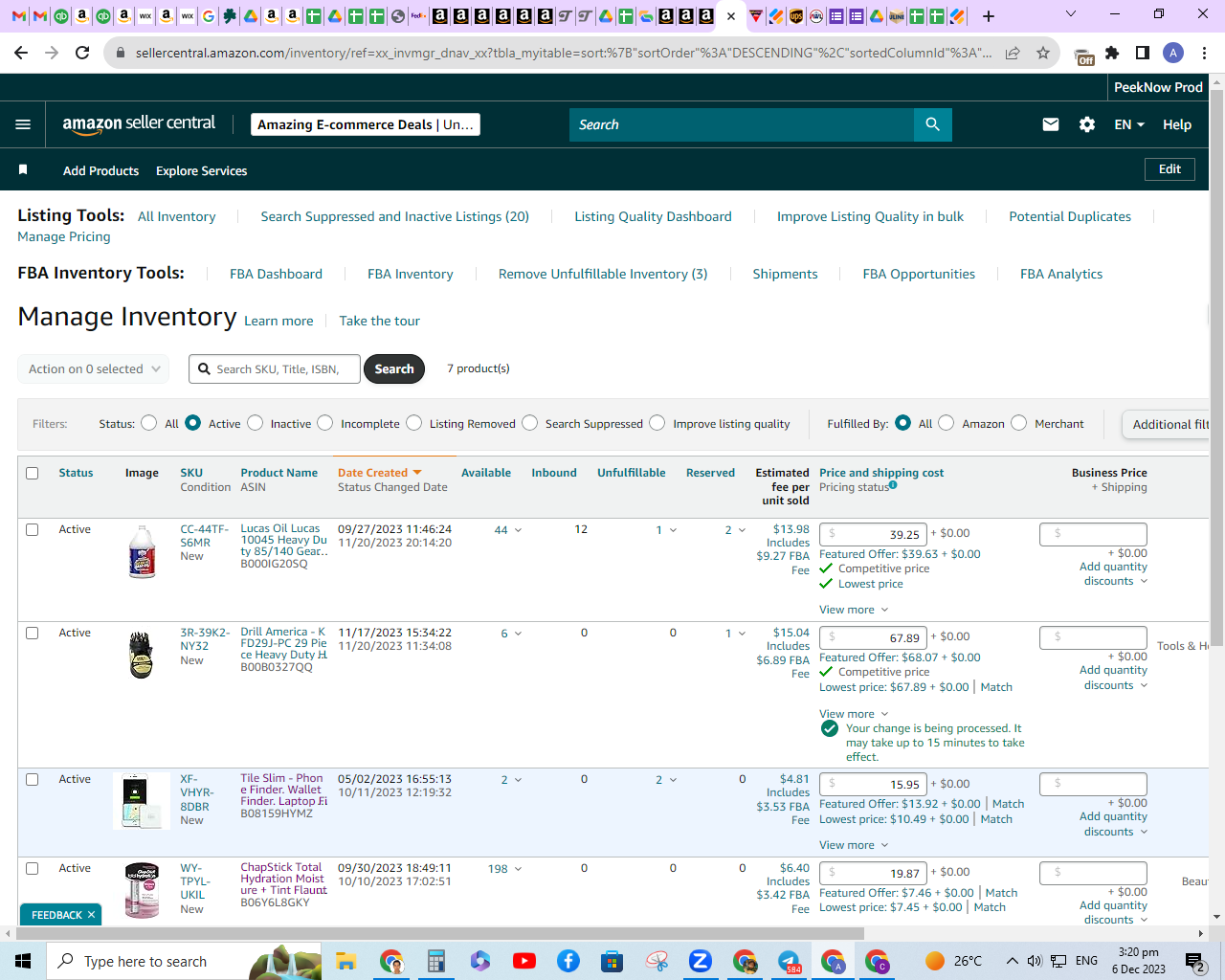
Task: Open Zoom from the taskbar
Action: 701,961
